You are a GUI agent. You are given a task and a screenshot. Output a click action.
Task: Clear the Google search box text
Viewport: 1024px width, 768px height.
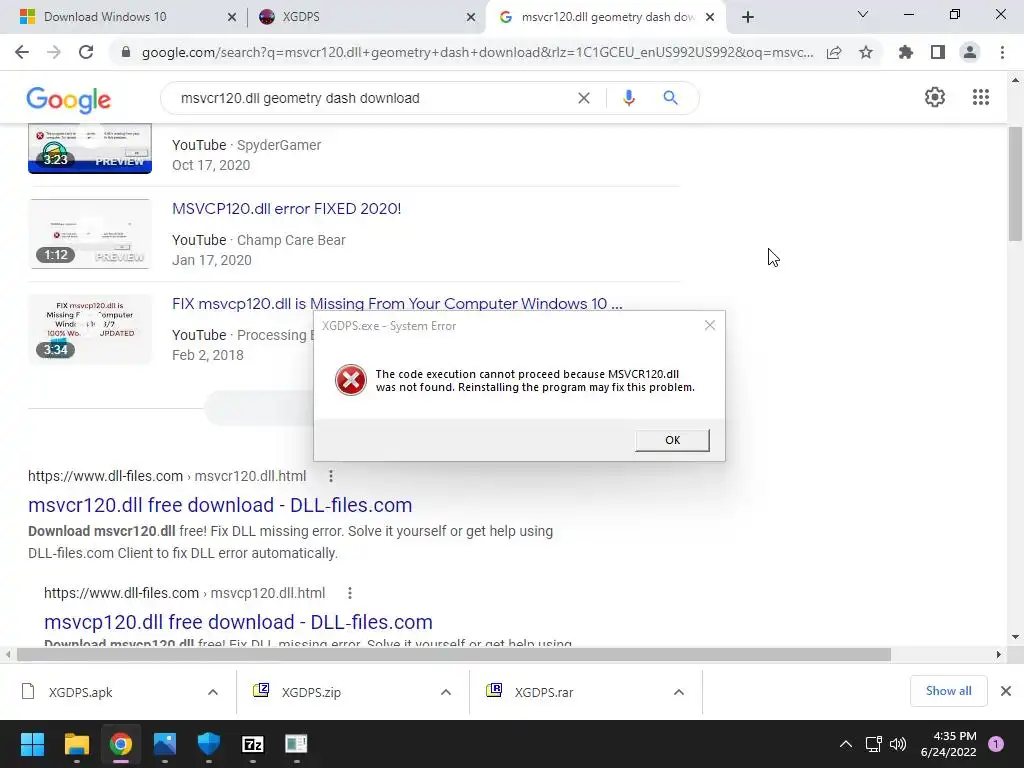coord(584,98)
